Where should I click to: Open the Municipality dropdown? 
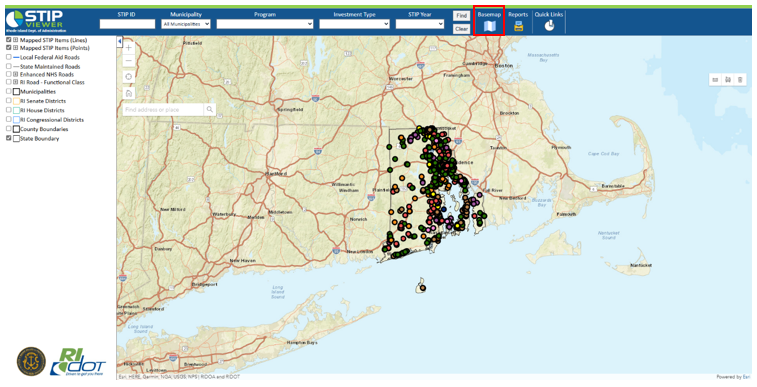click(x=186, y=24)
